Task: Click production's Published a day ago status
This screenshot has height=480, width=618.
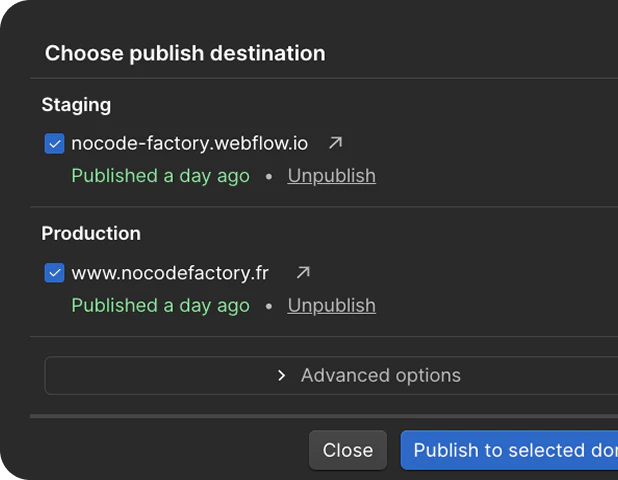Action: (x=160, y=305)
